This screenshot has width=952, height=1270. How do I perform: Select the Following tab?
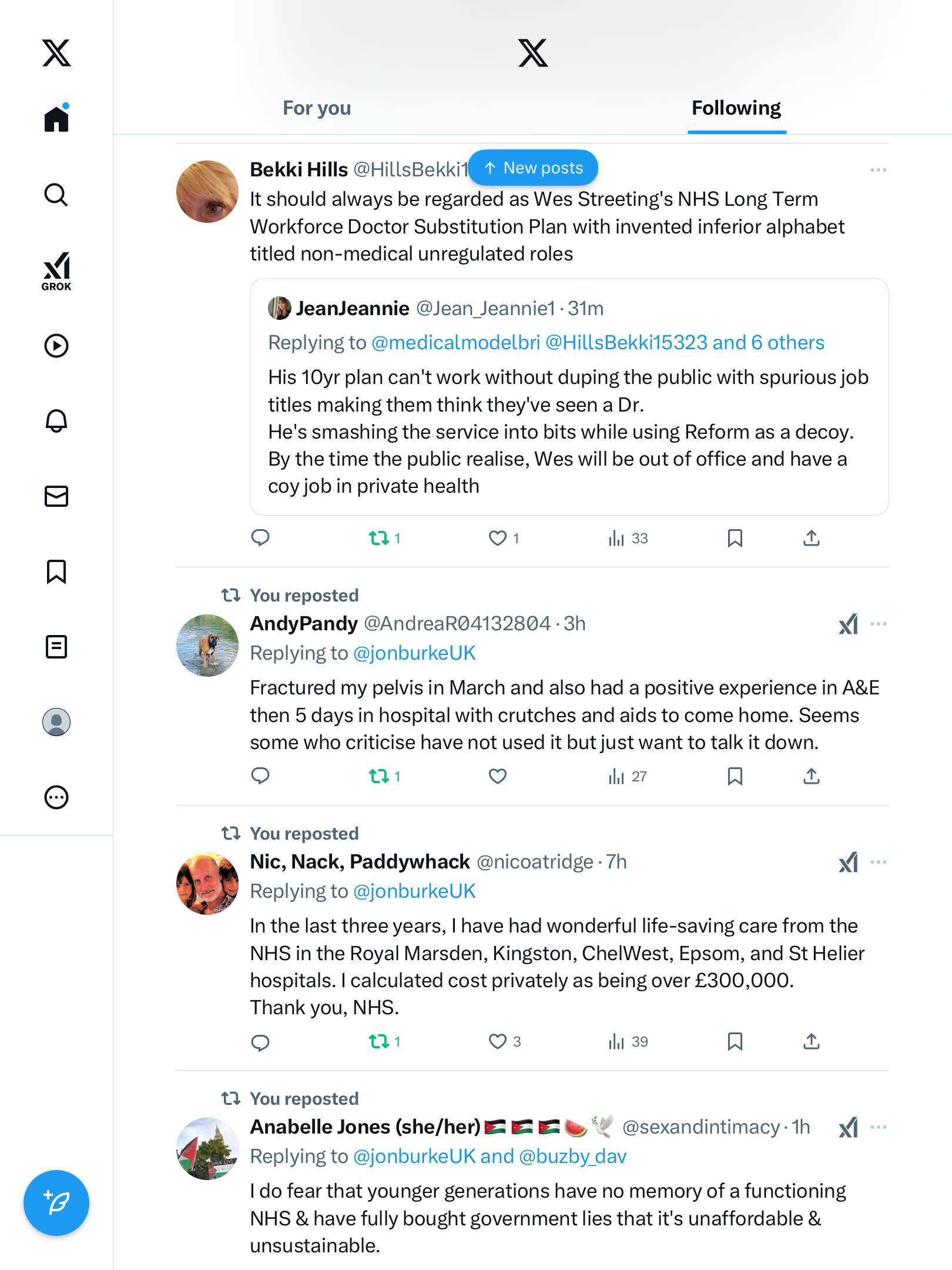[736, 108]
